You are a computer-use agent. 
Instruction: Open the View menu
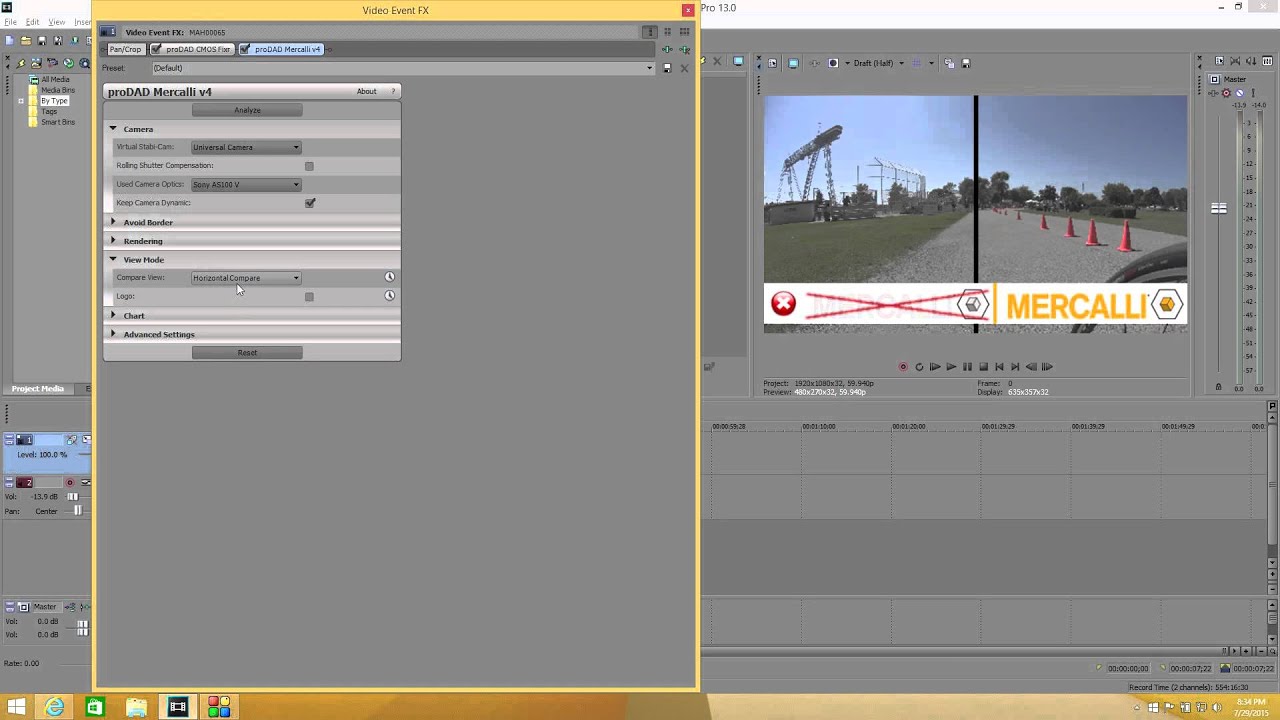(56, 22)
